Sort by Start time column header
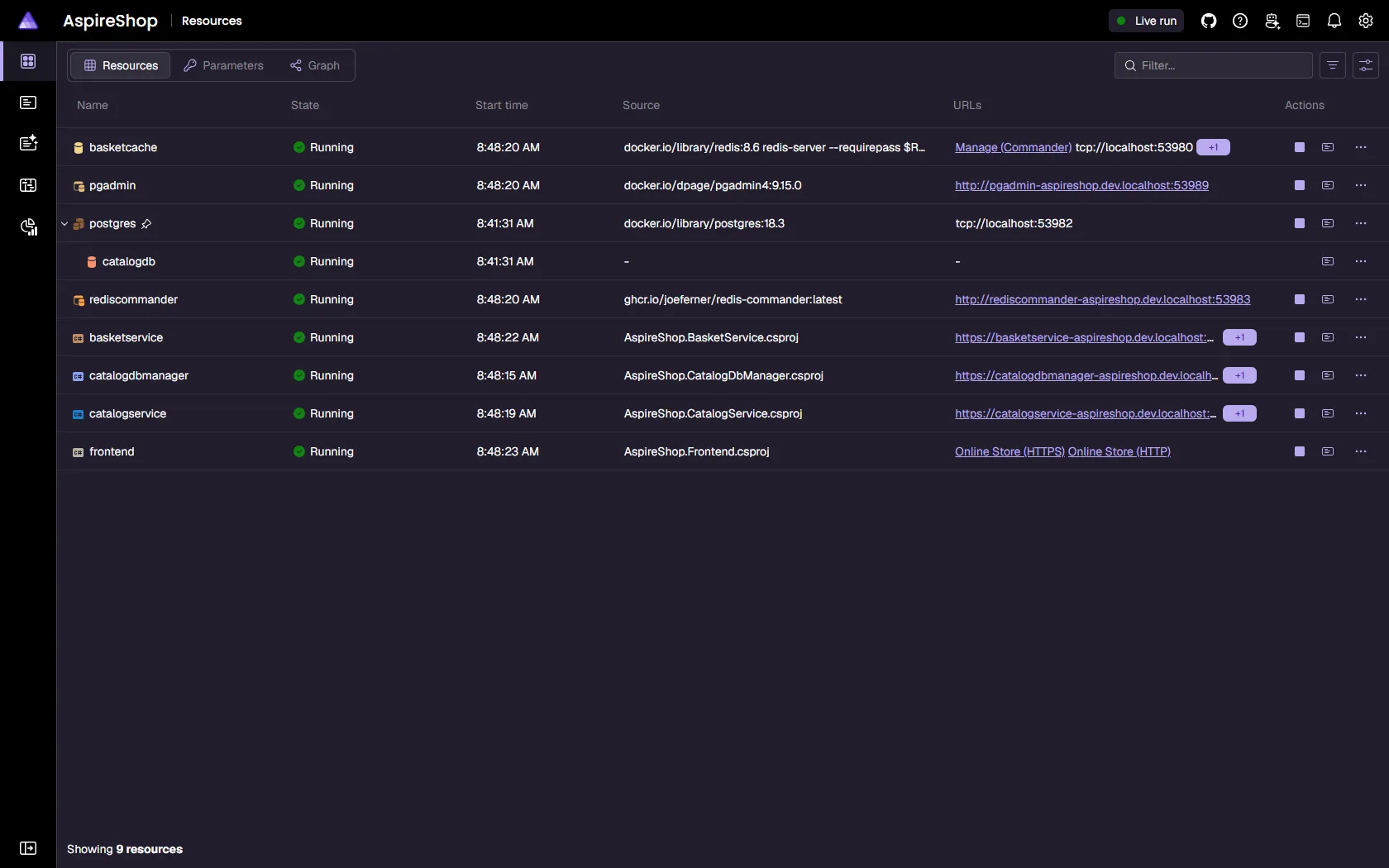This screenshot has height=868, width=1389. click(502, 105)
